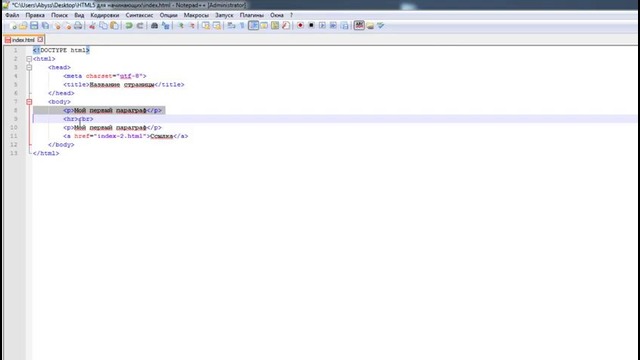Click the DOCTYPE html line of code
640x360 pixels.
pos(61,50)
